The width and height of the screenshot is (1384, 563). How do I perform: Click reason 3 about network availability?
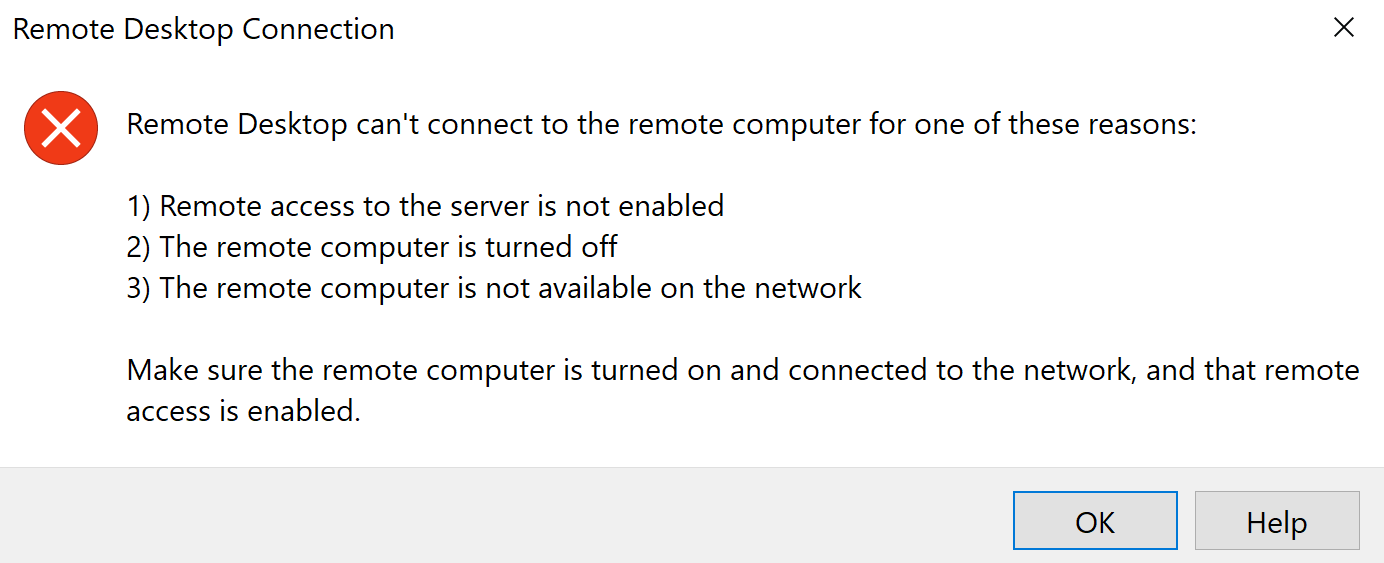click(494, 288)
